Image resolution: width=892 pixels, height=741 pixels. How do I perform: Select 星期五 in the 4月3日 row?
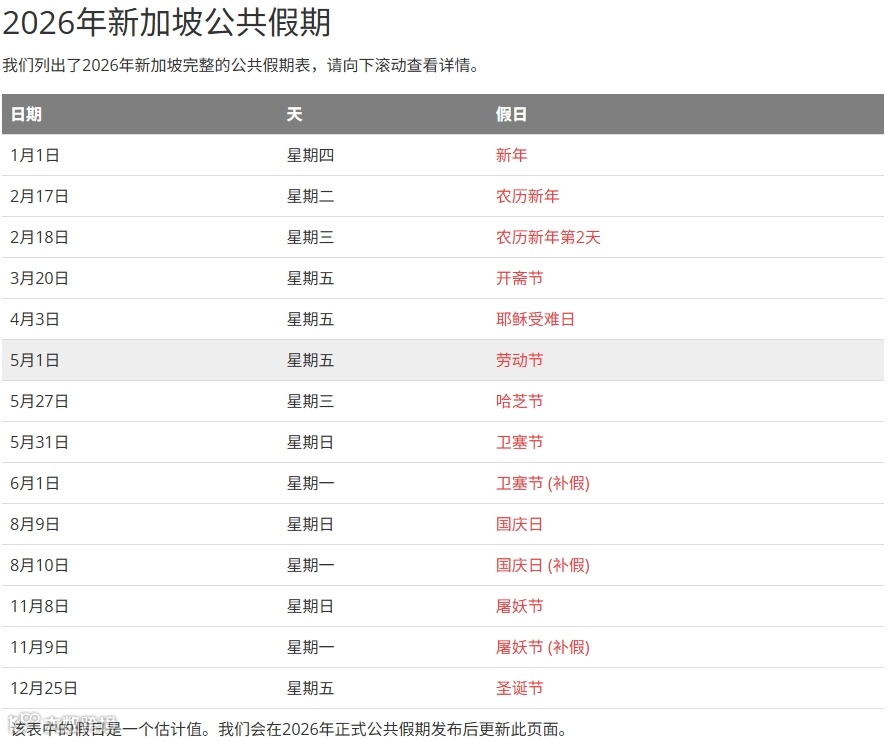pos(310,318)
